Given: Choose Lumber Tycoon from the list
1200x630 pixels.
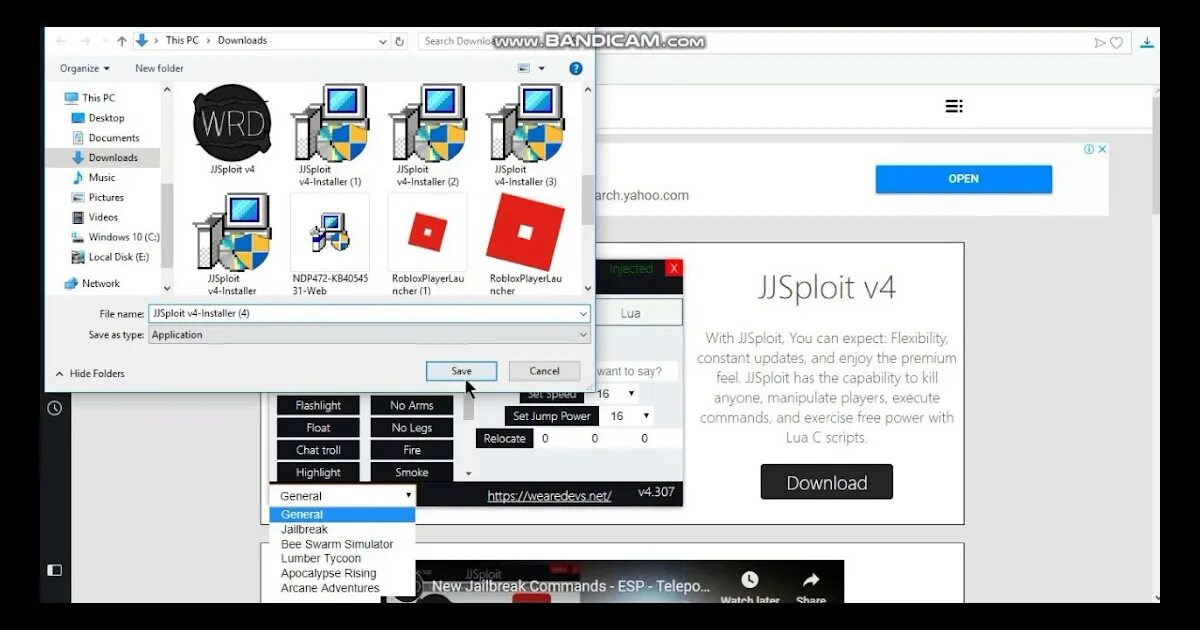Looking at the screenshot, I should click(321, 558).
